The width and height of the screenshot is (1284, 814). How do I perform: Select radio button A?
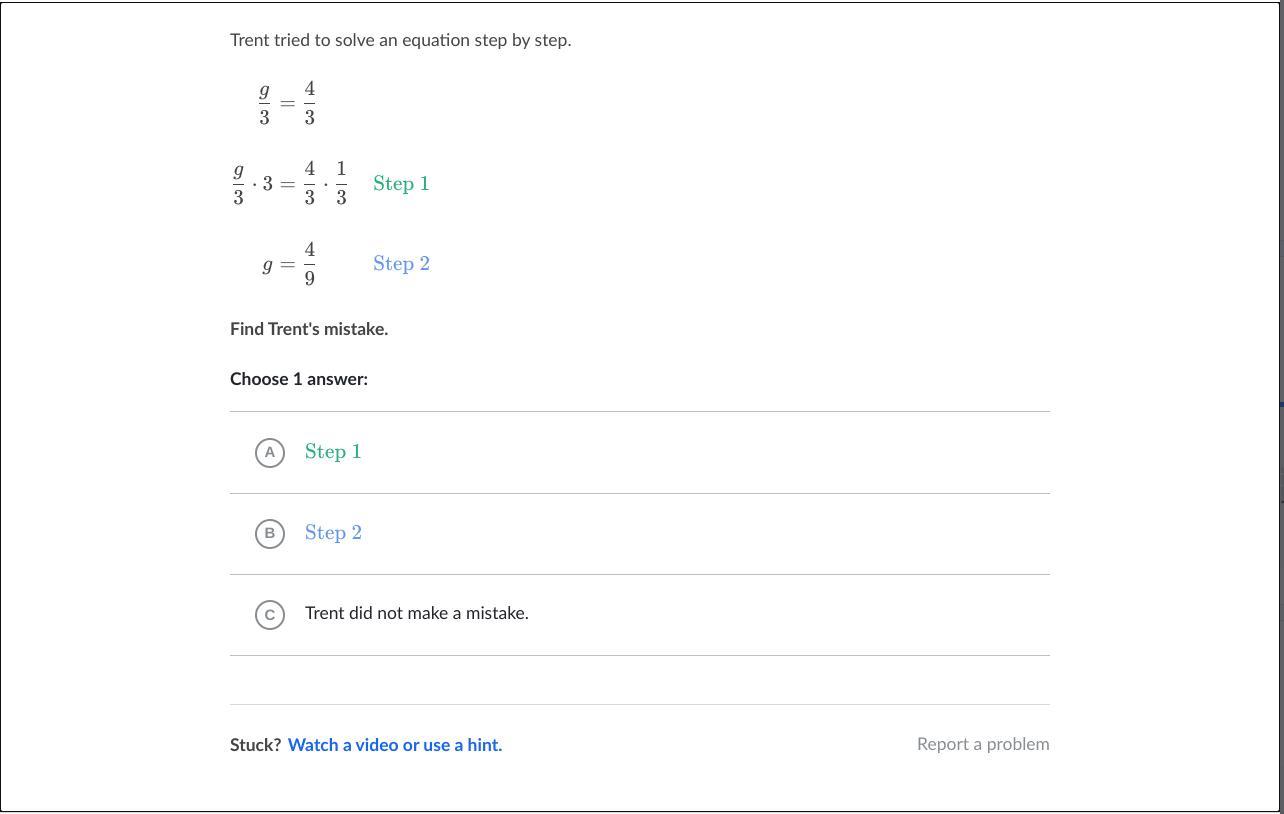(x=270, y=452)
